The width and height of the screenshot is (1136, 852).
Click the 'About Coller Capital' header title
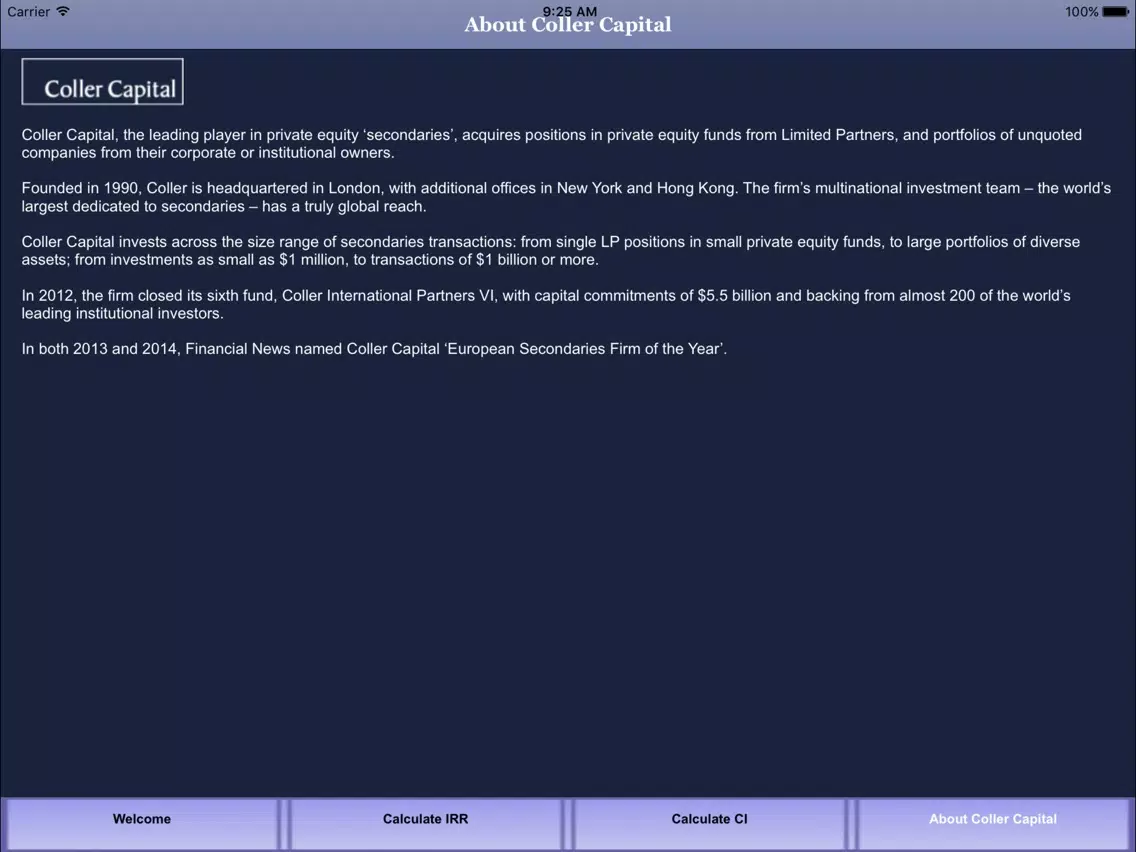click(x=568, y=25)
